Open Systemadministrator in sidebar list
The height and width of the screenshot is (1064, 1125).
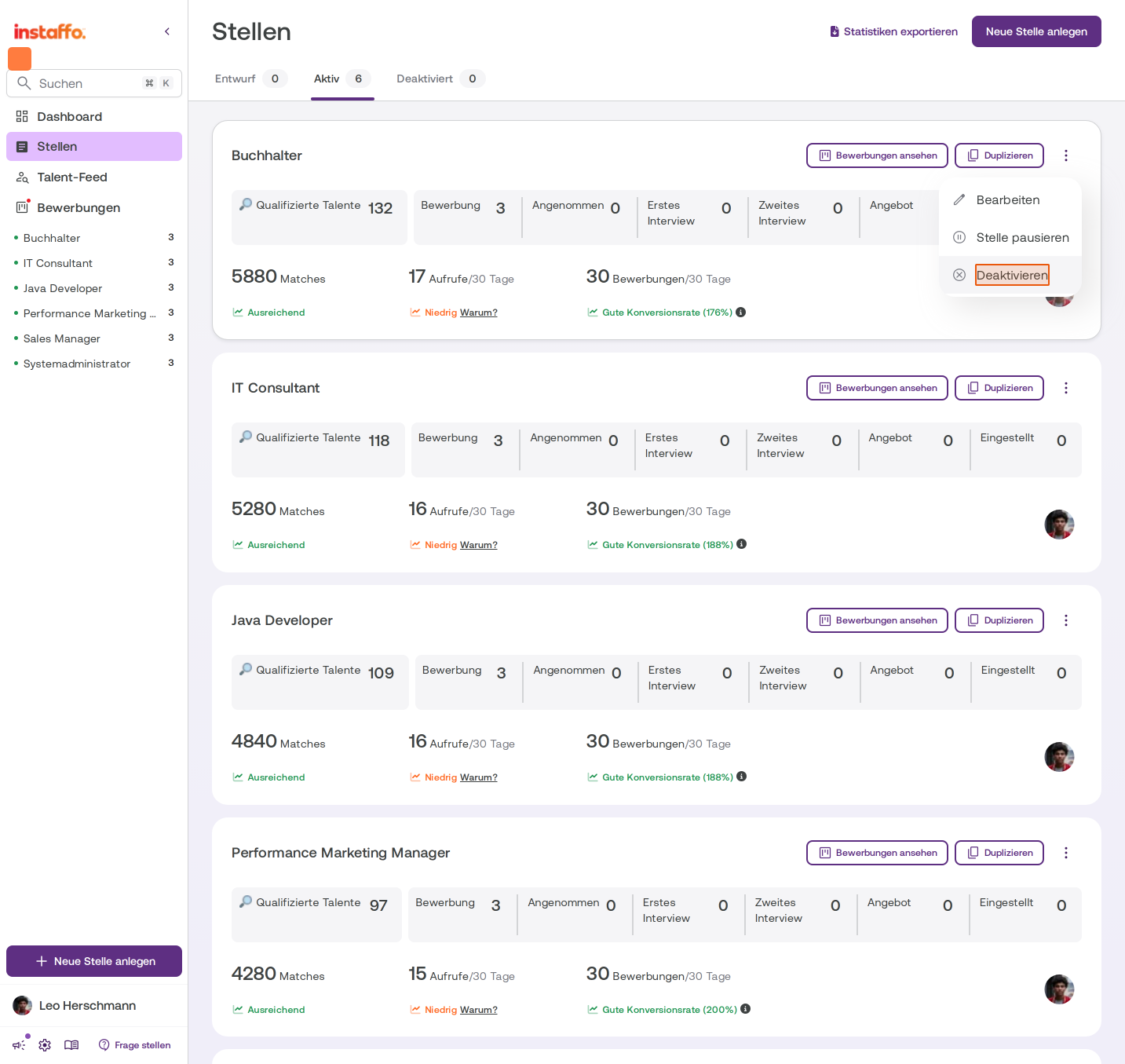[94, 364]
